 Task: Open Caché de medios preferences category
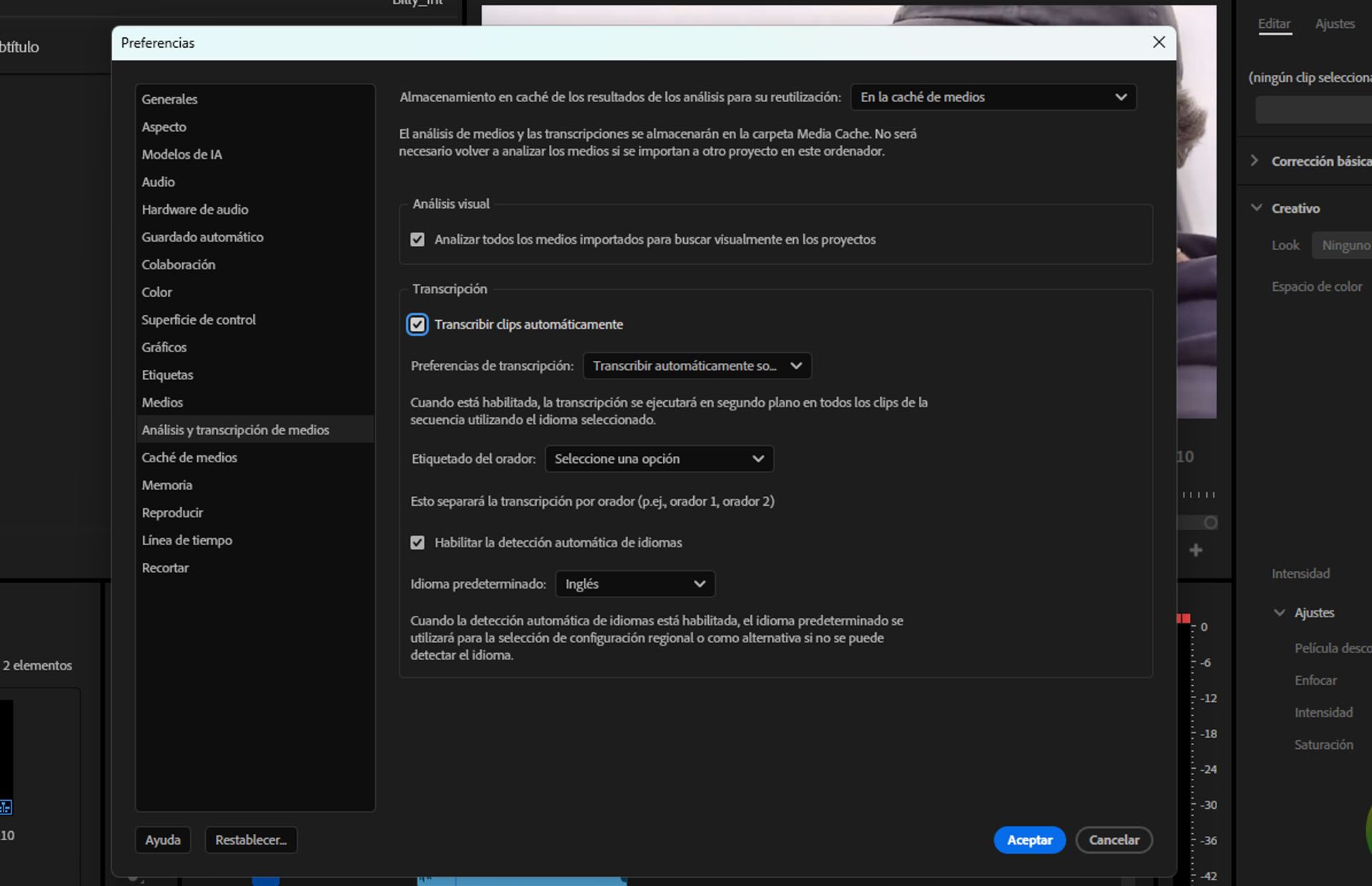pos(189,457)
